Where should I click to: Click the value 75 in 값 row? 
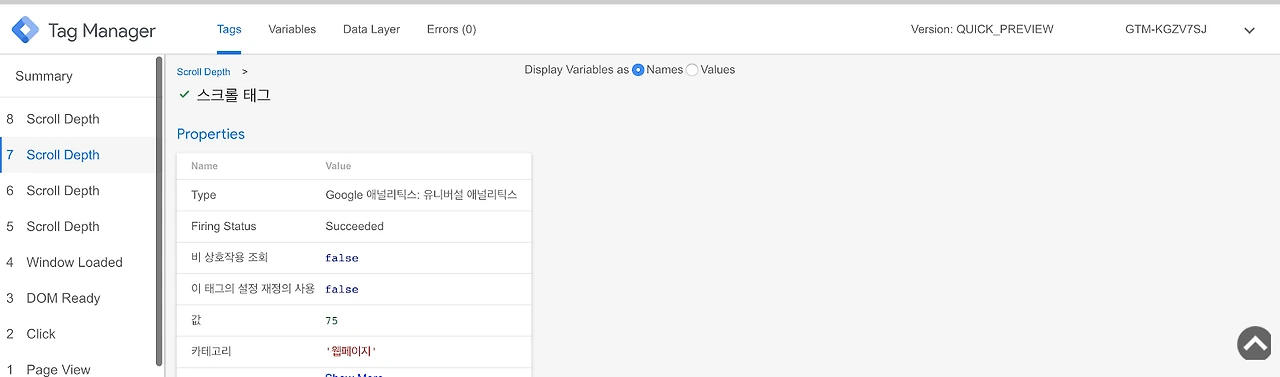point(331,321)
